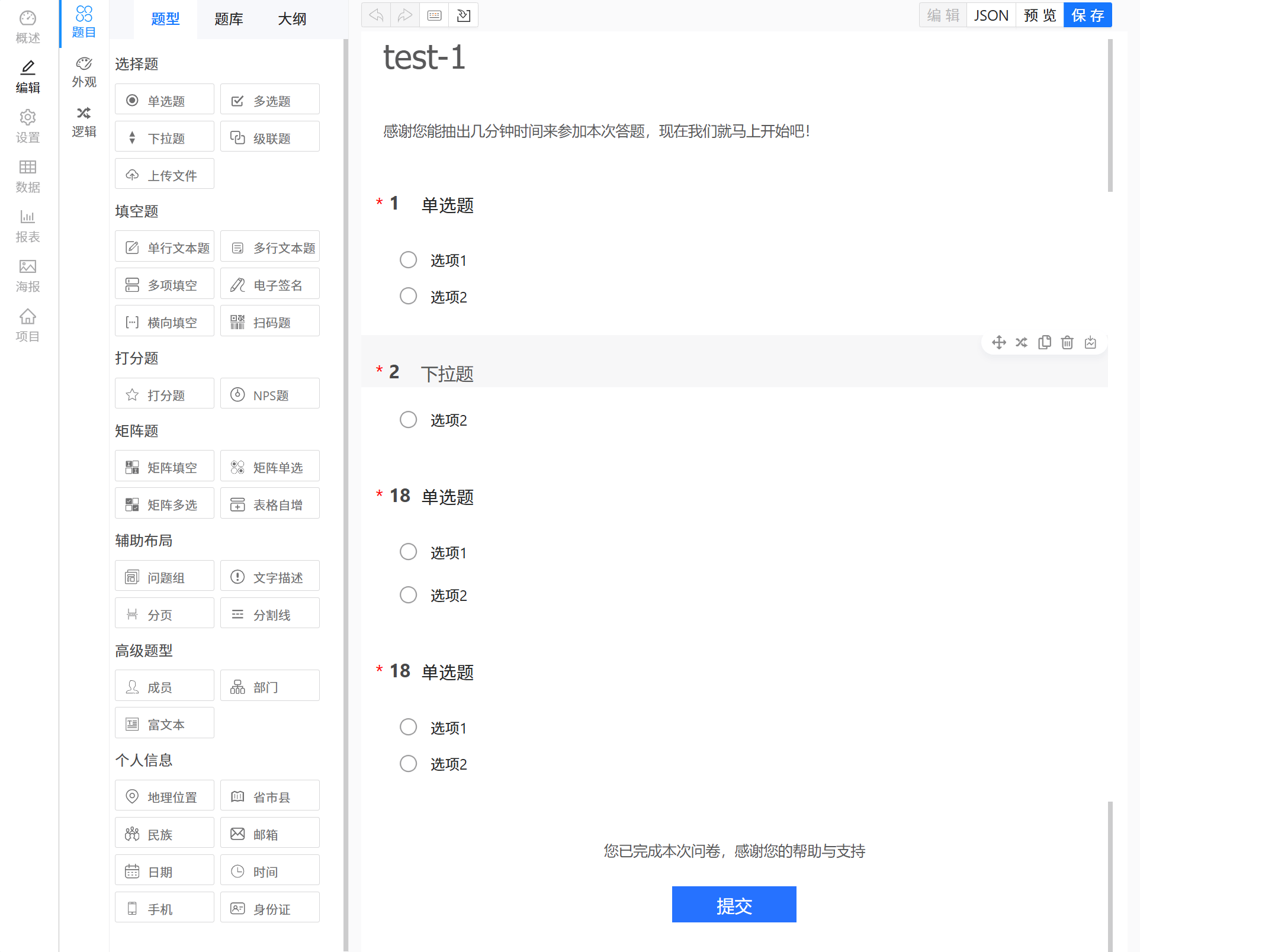Screen dimensions: 1275x952
Task: Select 选项1 radio in question 1
Action: (x=408, y=260)
